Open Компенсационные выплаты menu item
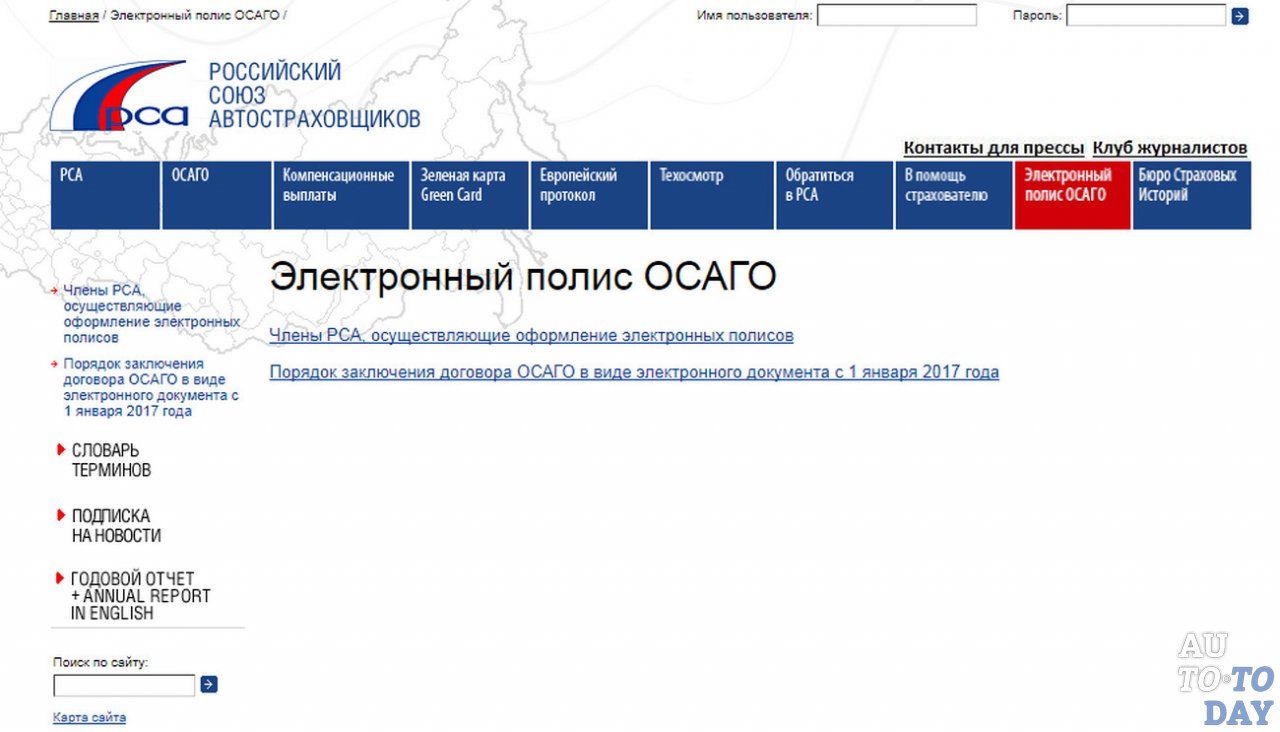 click(x=341, y=196)
